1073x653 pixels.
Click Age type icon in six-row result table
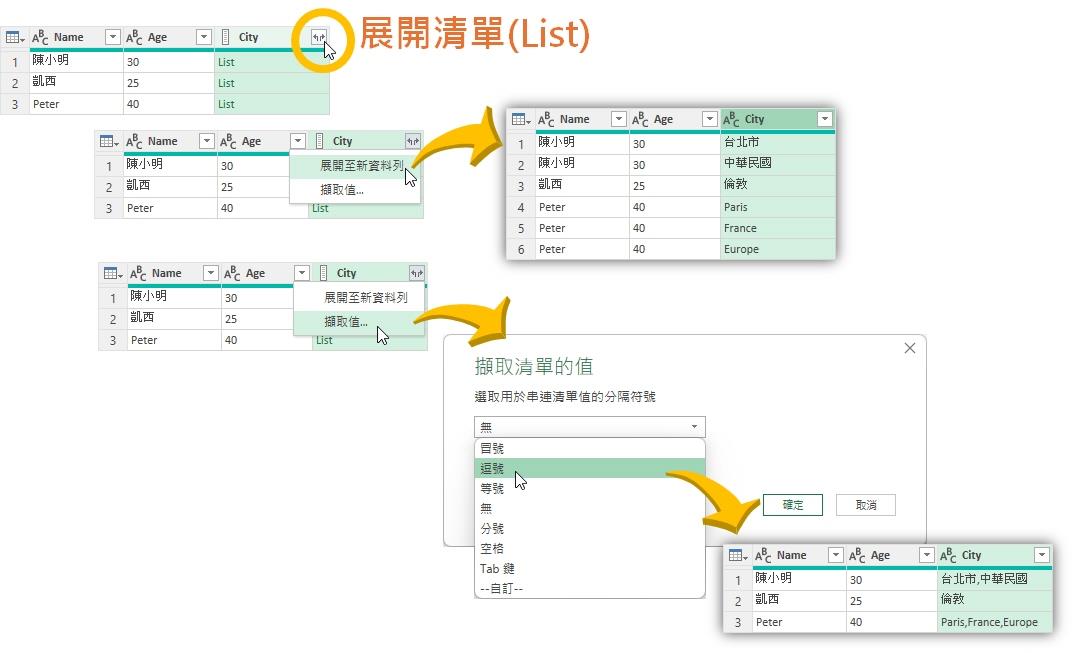(x=641, y=120)
